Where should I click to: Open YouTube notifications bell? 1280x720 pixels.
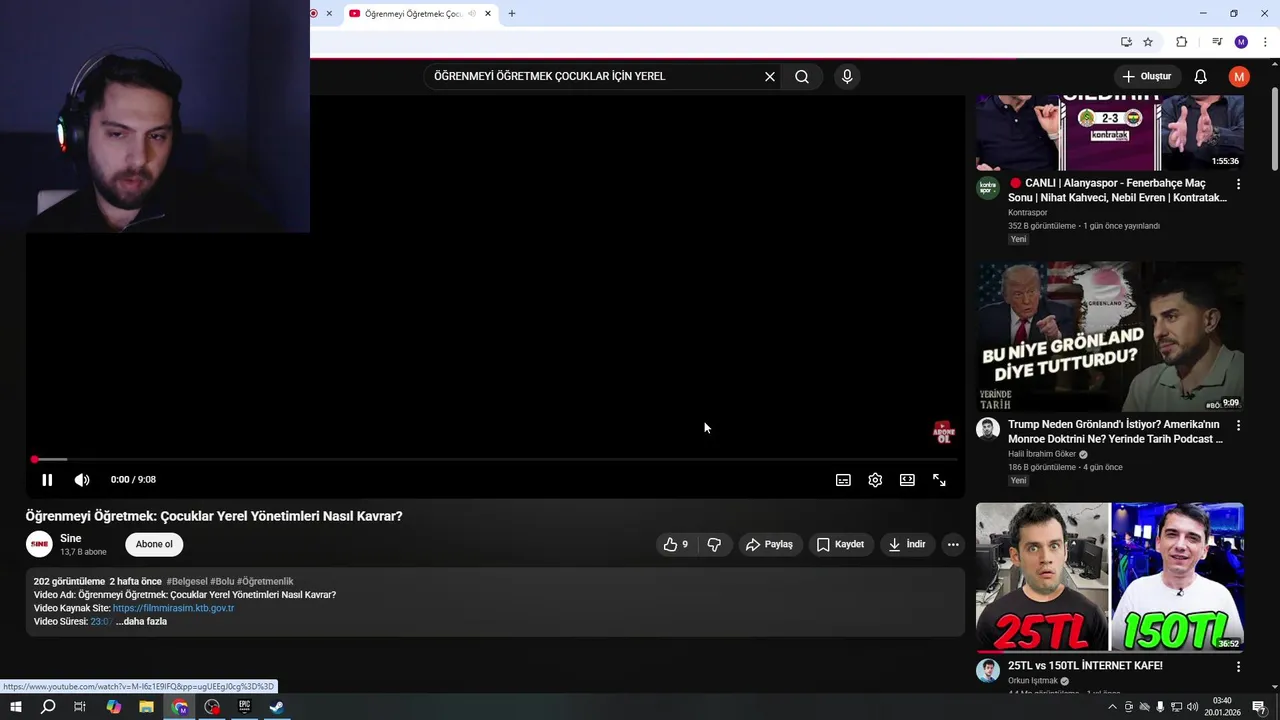(x=1201, y=76)
